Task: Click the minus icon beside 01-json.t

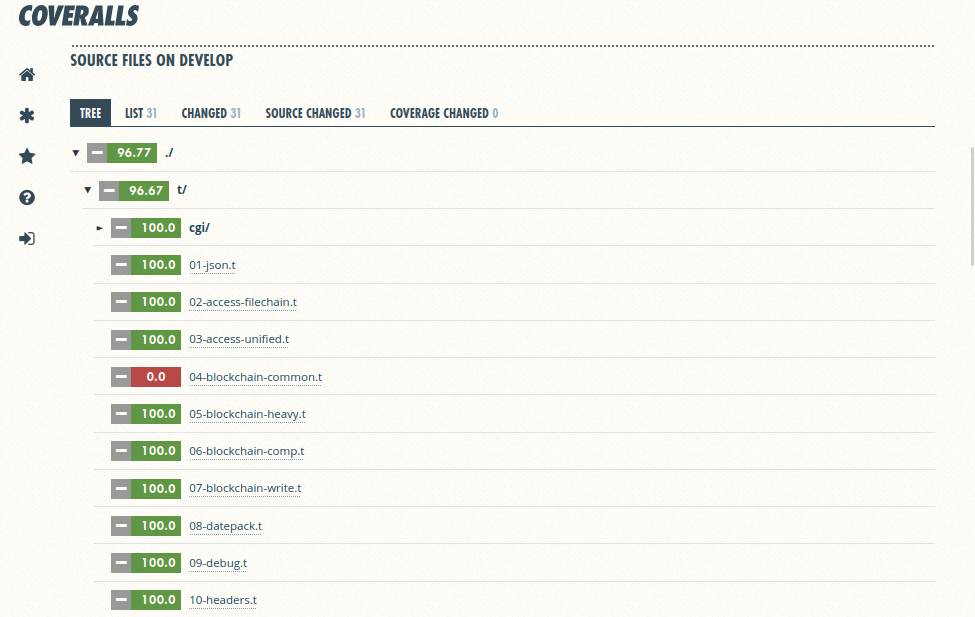Action: (121, 265)
